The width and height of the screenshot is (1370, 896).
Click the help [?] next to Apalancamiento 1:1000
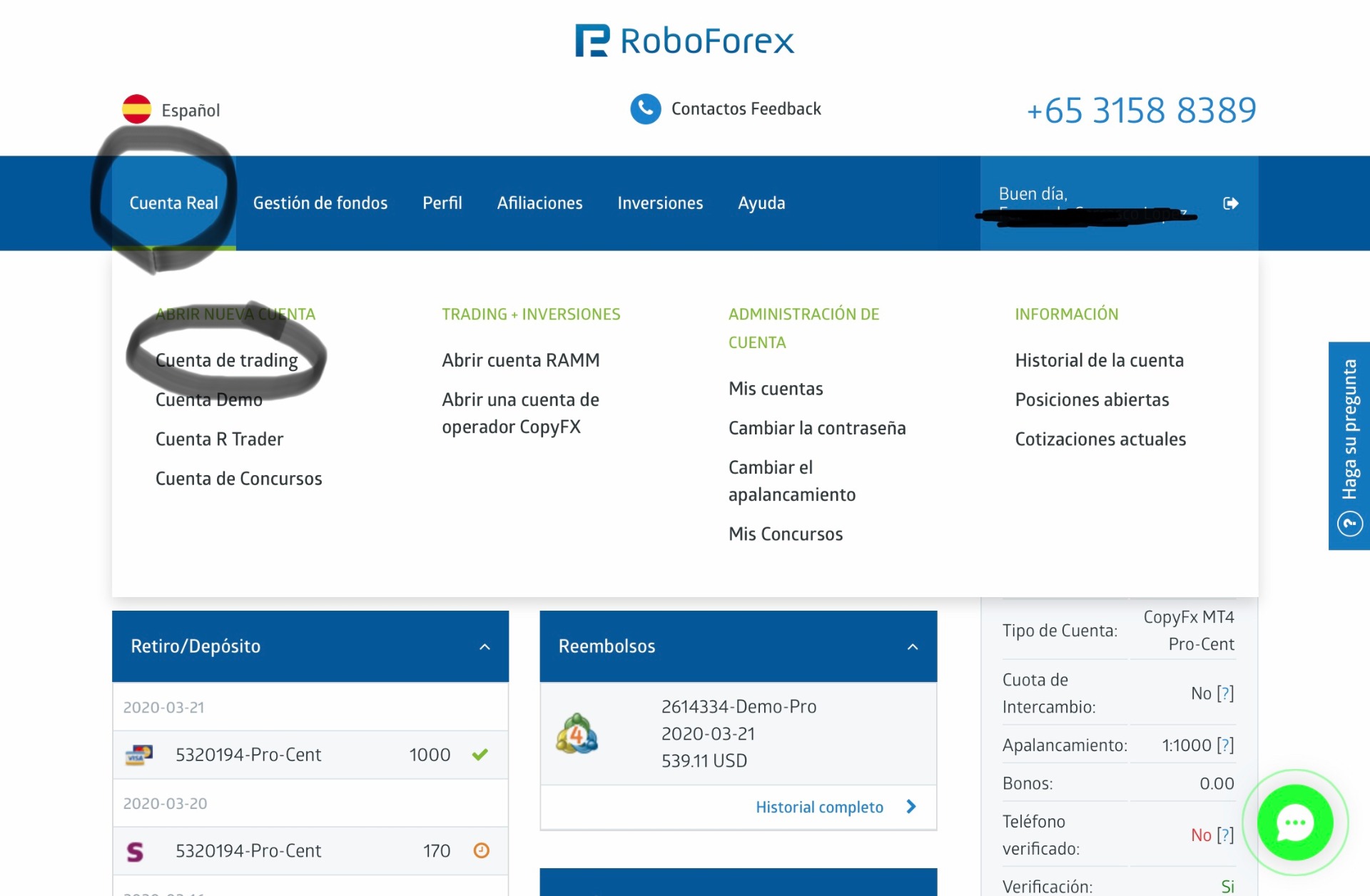(1225, 745)
